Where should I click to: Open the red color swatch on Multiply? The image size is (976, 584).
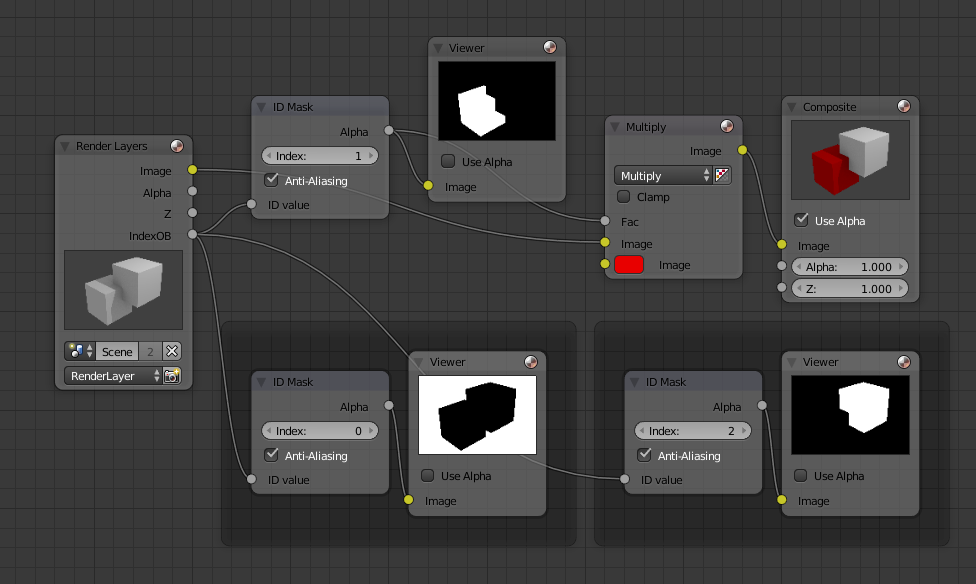(629, 265)
